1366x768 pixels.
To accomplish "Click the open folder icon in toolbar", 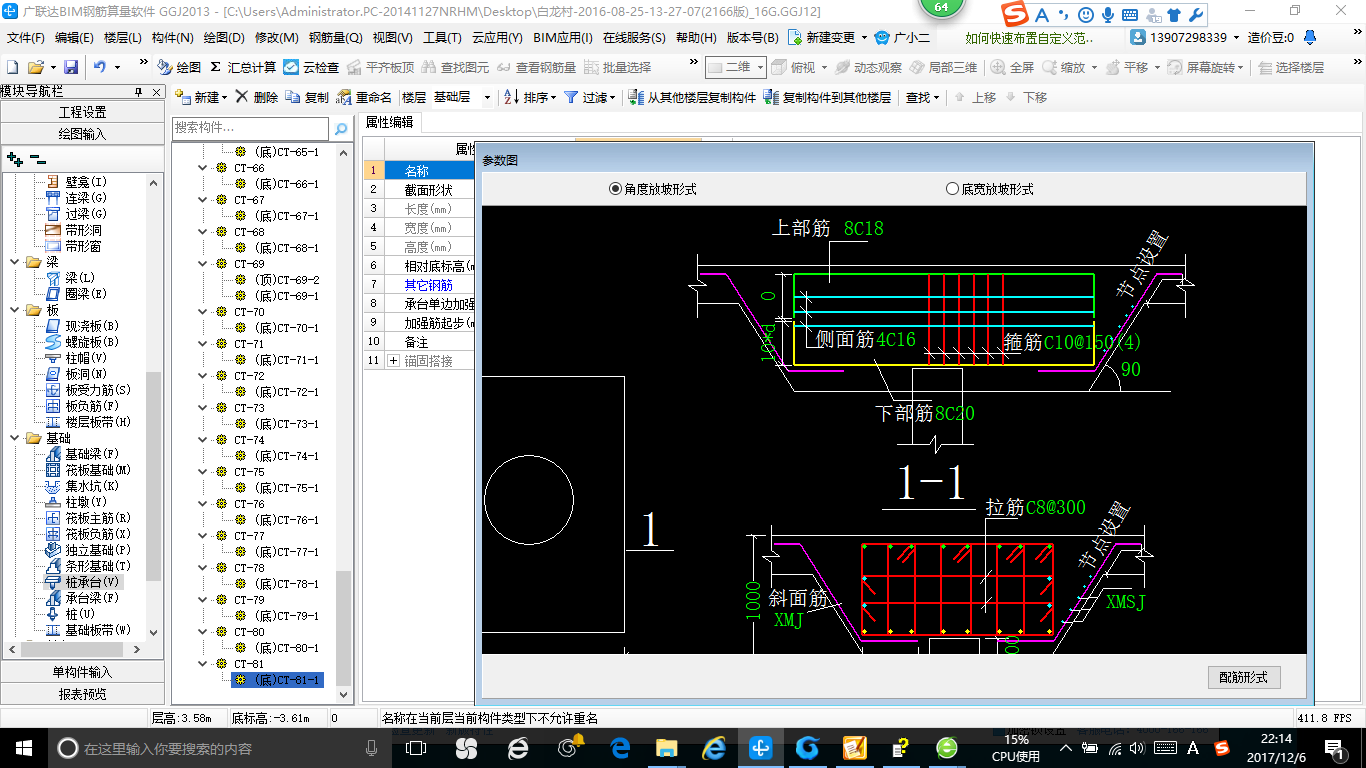I will [x=35, y=67].
